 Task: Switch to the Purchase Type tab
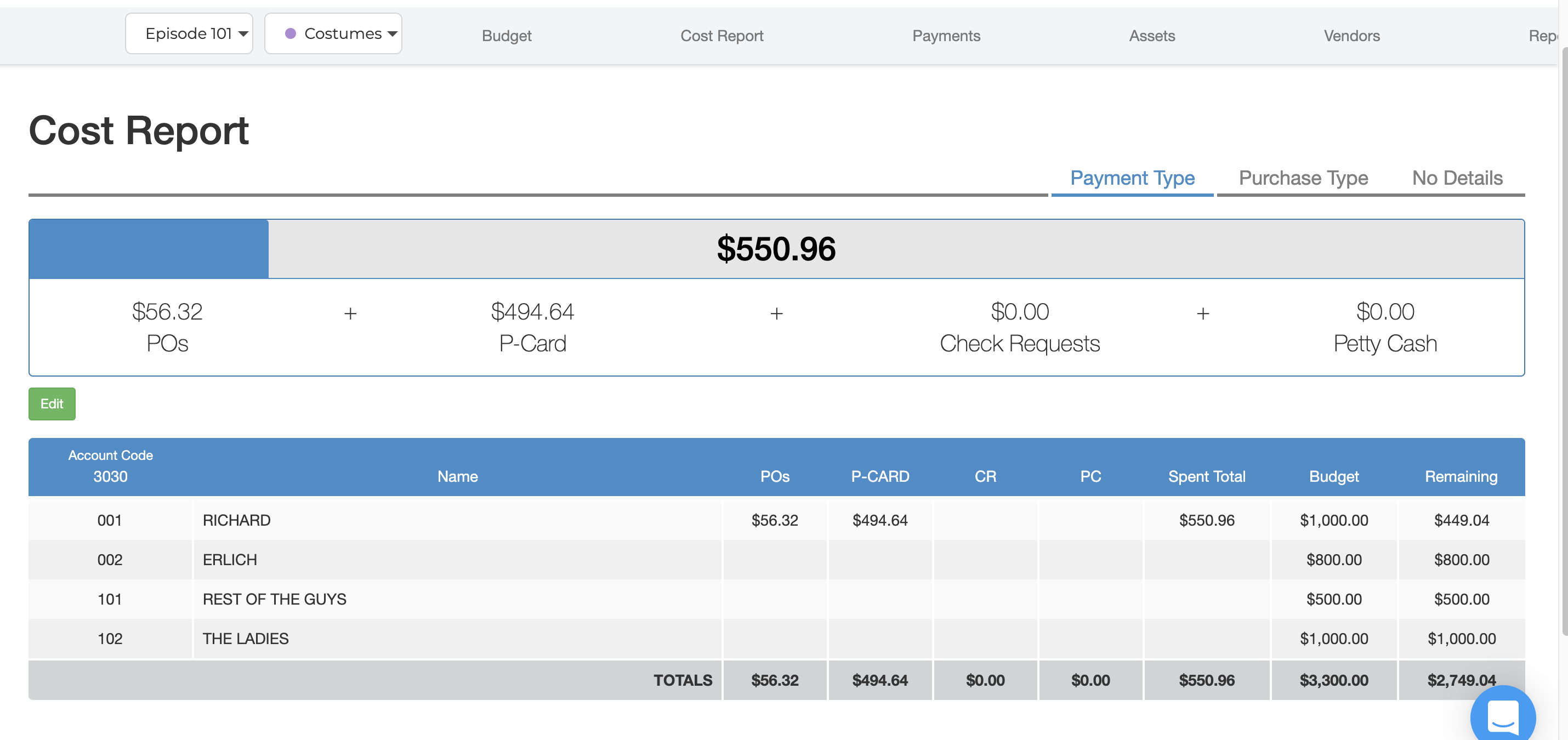point(1303,178)
